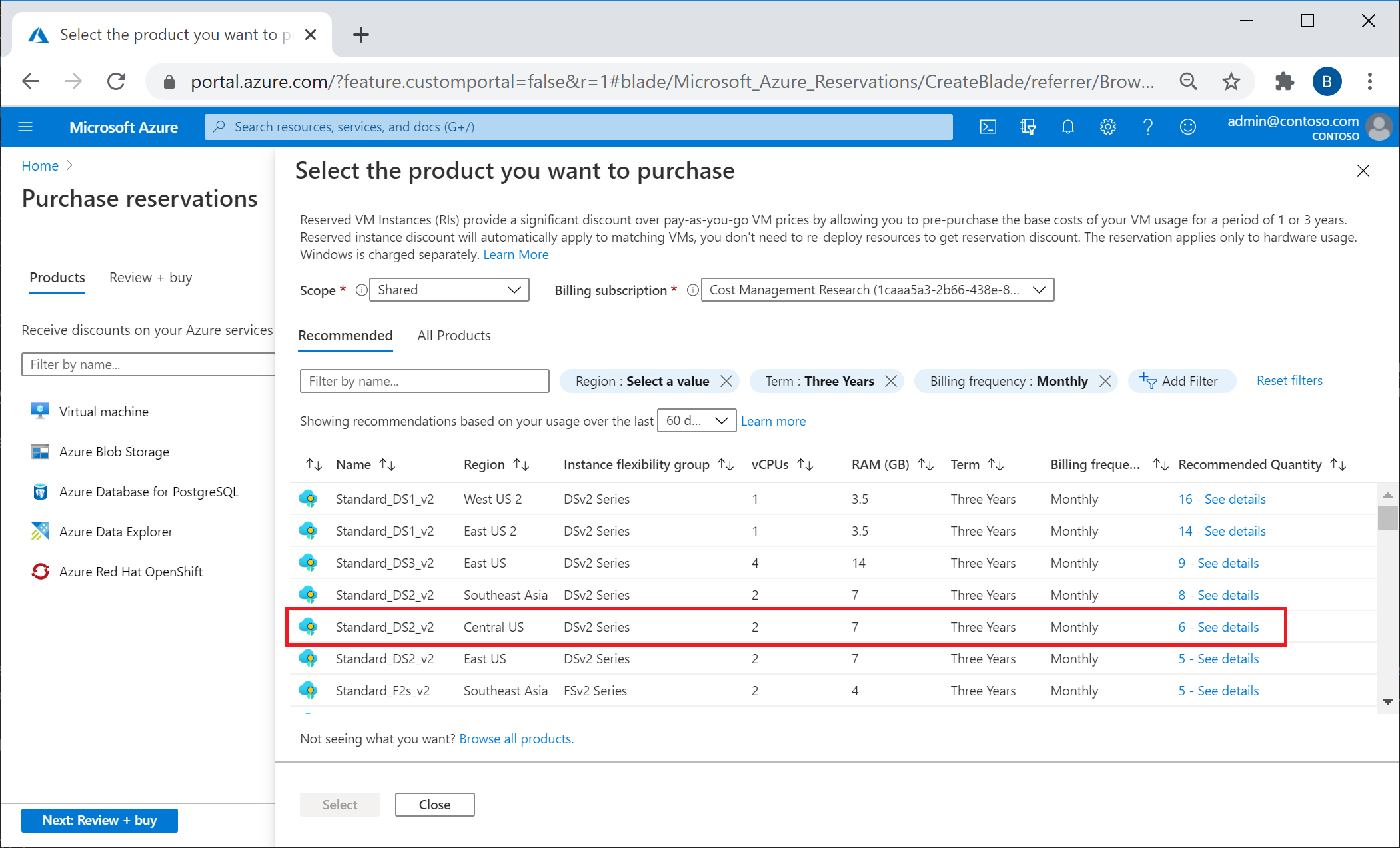Remove the Three Years term filter
1400x848 pixels.
click(894, 380)
